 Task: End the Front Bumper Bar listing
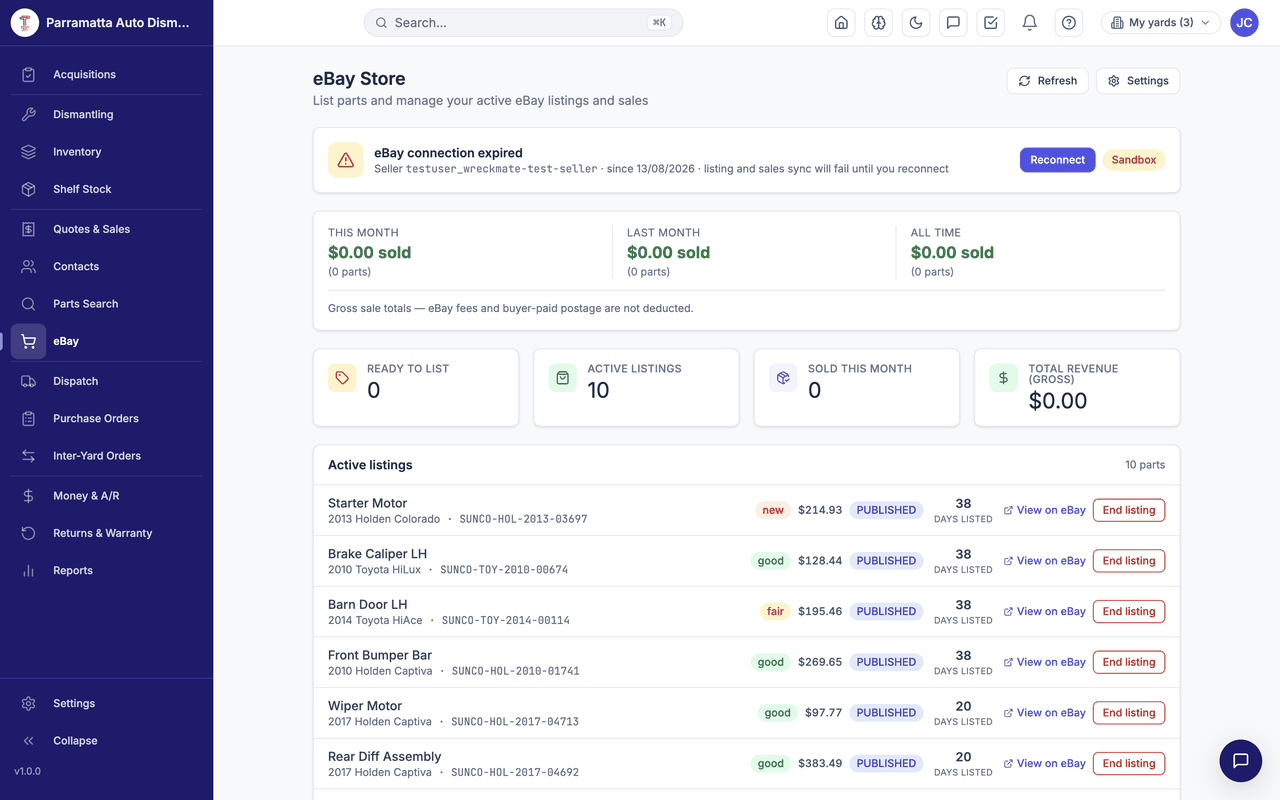click(1129, 662)
